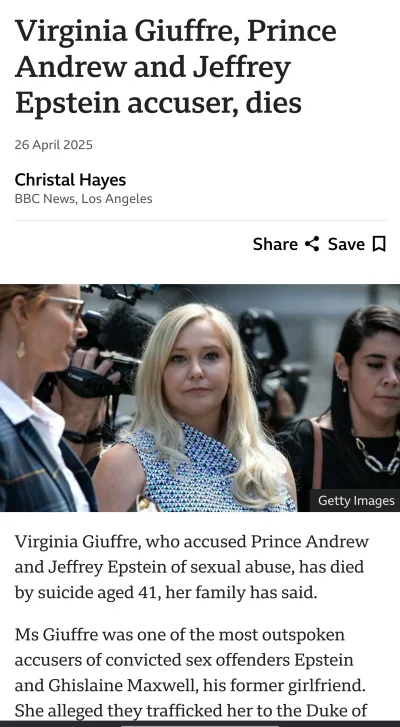This screenshot has height=727, width=400.
Task: Click 'by suicide aged 41' sentence line
Action: pyautogui.click(x=165, y=592)
